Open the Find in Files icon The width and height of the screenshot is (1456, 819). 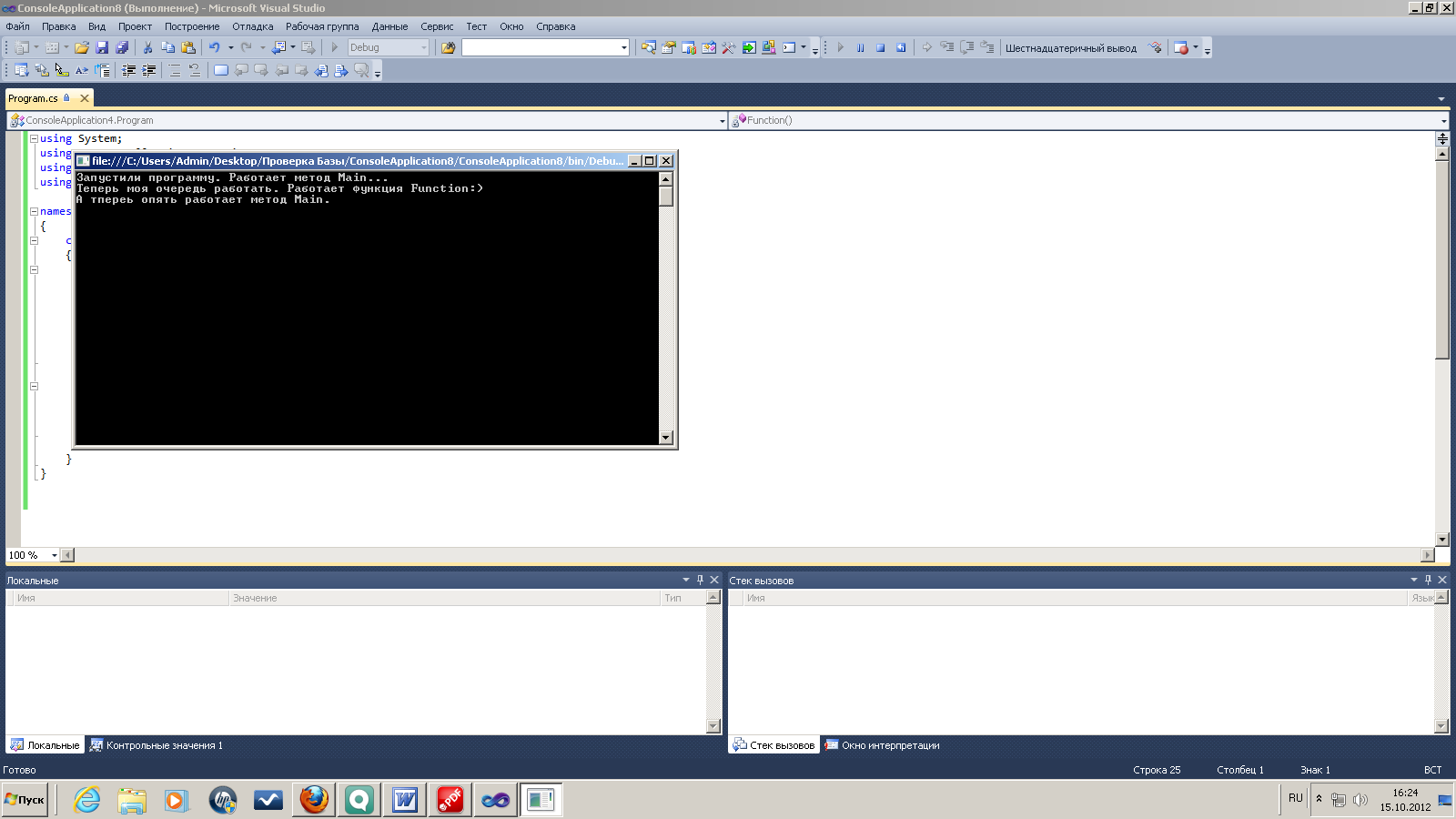tap(448, 47)
